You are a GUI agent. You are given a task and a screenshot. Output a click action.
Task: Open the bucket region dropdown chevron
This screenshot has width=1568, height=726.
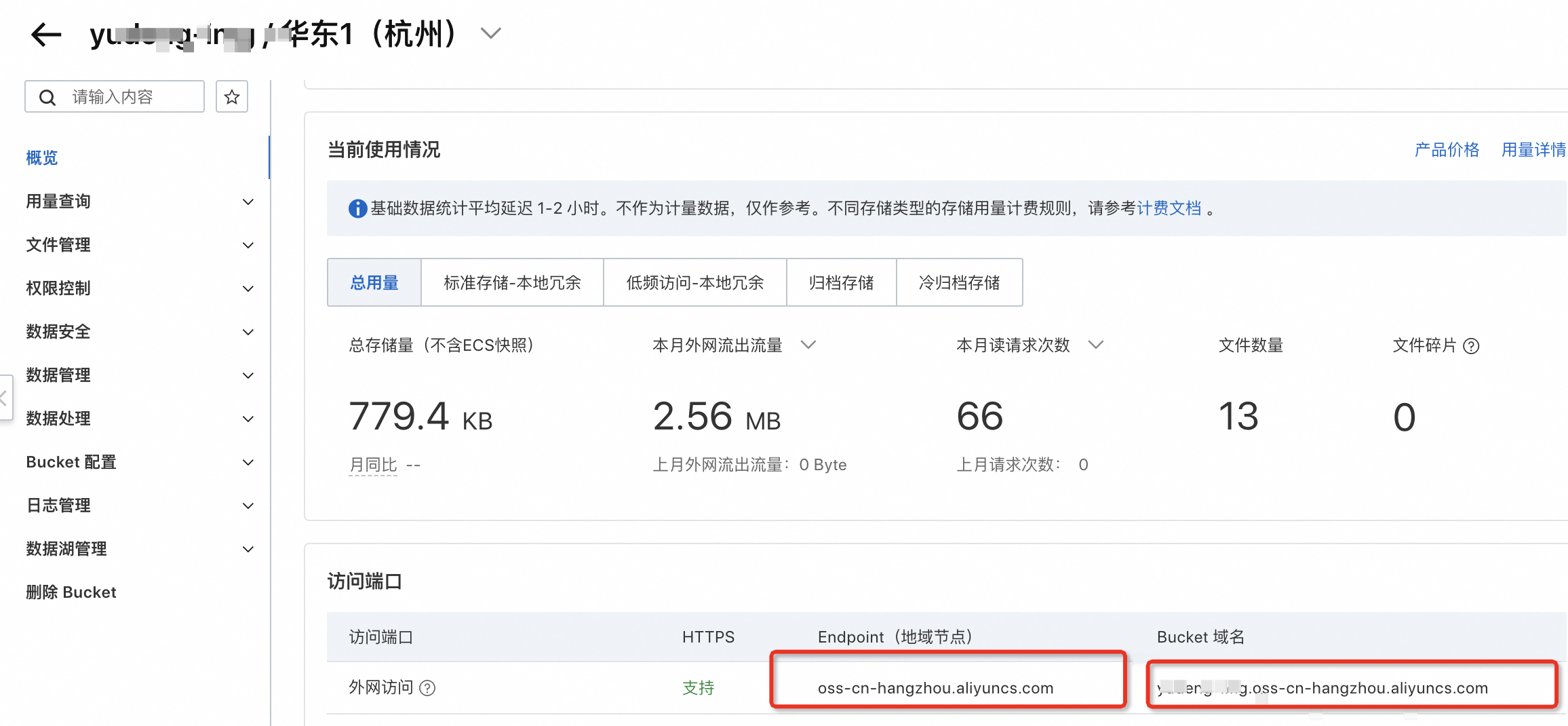click(x=490, y=33)
